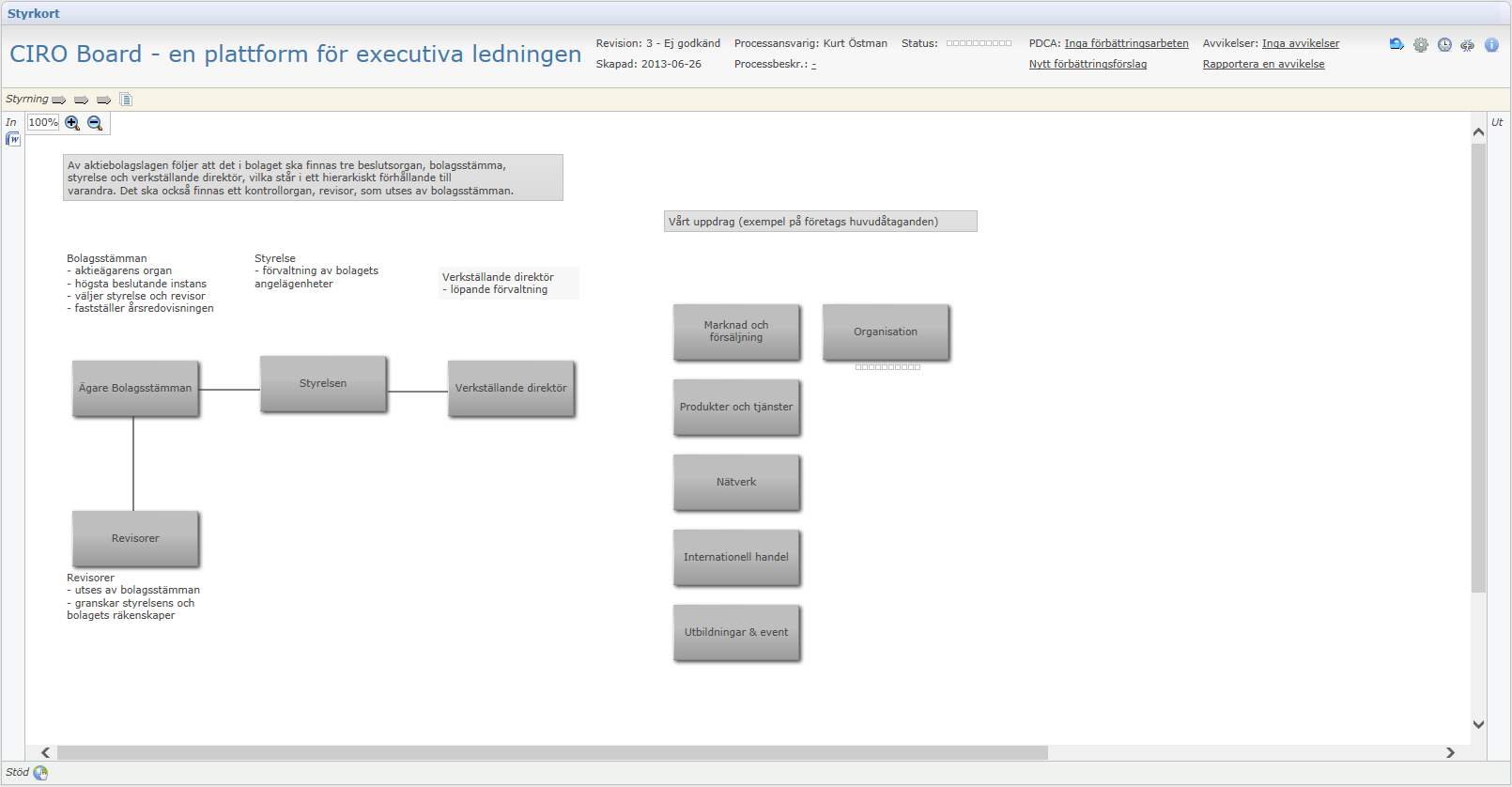Viewport: 1512px width, 787px height.
Task: Zoom out with the minus magnifier
Action: pyautogui.click(x=95, y=123)
